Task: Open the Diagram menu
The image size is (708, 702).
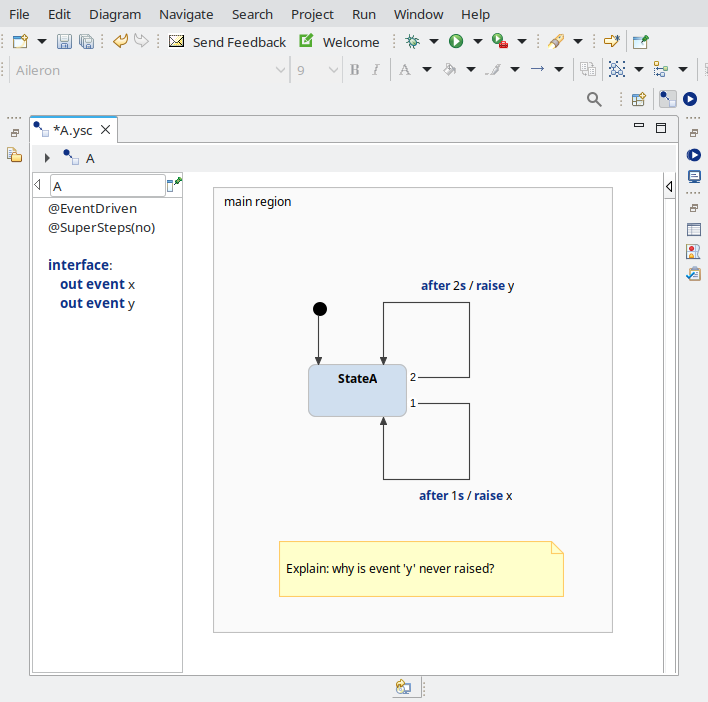Action: [115, 14]
